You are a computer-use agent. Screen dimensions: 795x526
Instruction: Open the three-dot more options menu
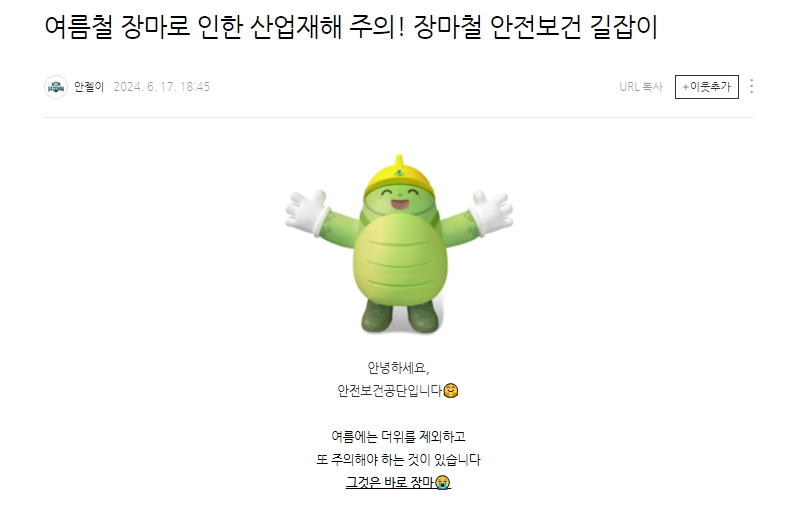click(751, 86)
